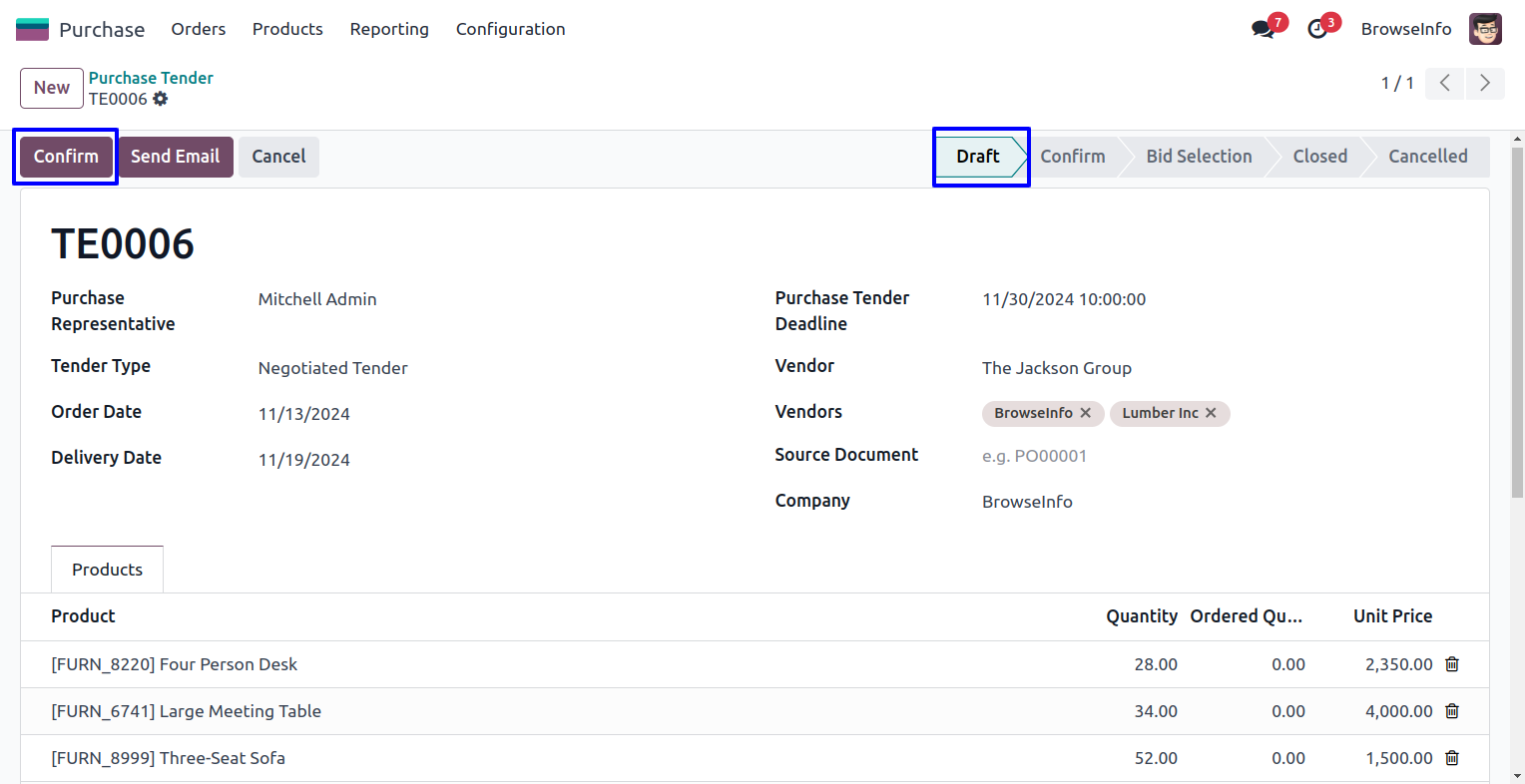Go to the next record arrow

point(1484,83)
